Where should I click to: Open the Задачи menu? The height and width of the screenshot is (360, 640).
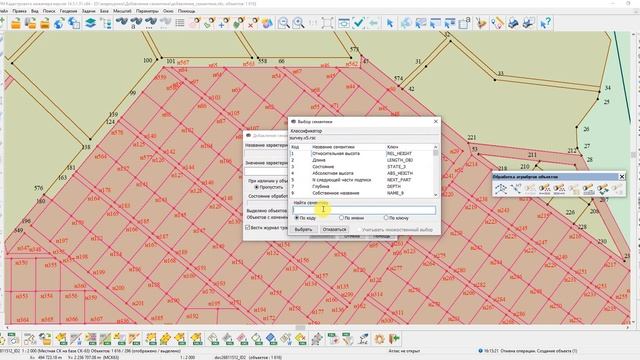pyautogui.click(x=88, y=11)
